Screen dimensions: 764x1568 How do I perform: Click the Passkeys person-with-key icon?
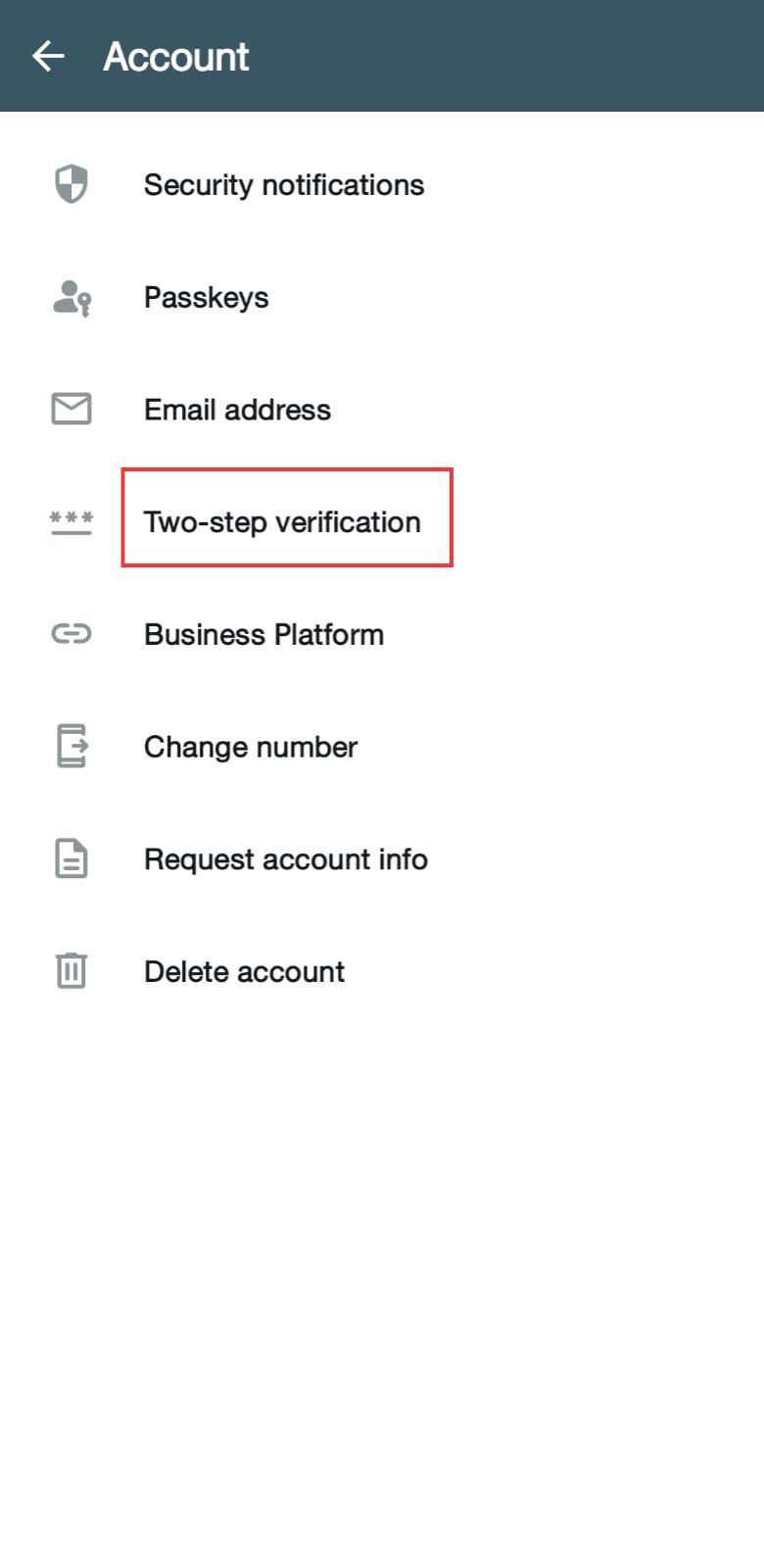[x=72, y=297]
